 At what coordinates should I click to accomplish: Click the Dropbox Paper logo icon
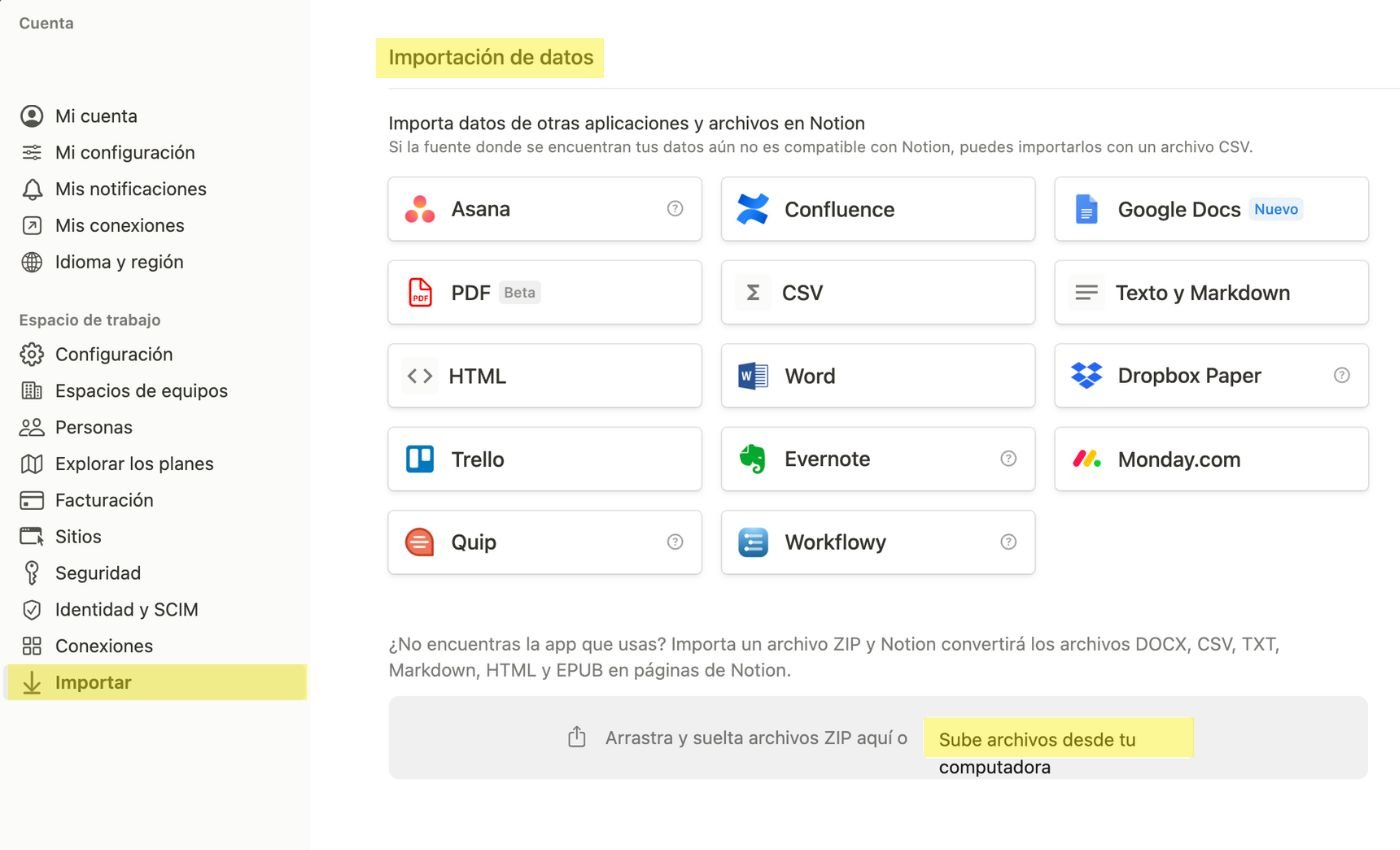(x=1086, y=376)
